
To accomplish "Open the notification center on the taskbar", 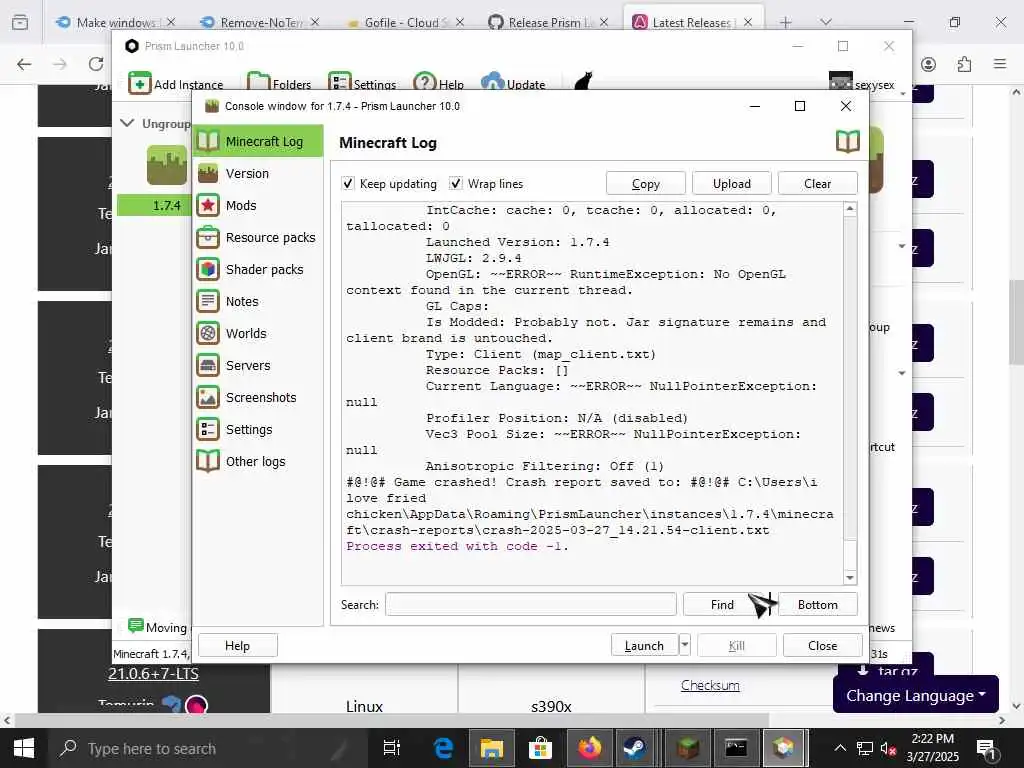I will pyautogui.click(x=985, y=748).
